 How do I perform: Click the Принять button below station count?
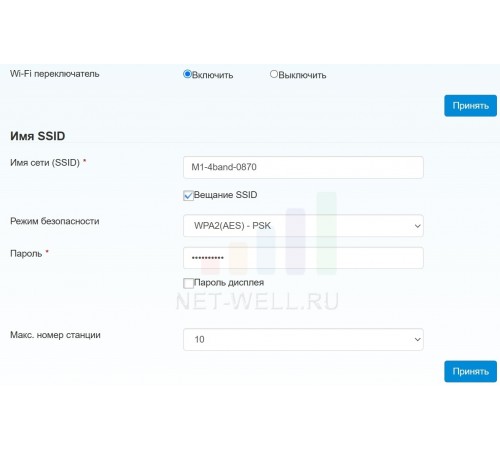coord(470,371)
